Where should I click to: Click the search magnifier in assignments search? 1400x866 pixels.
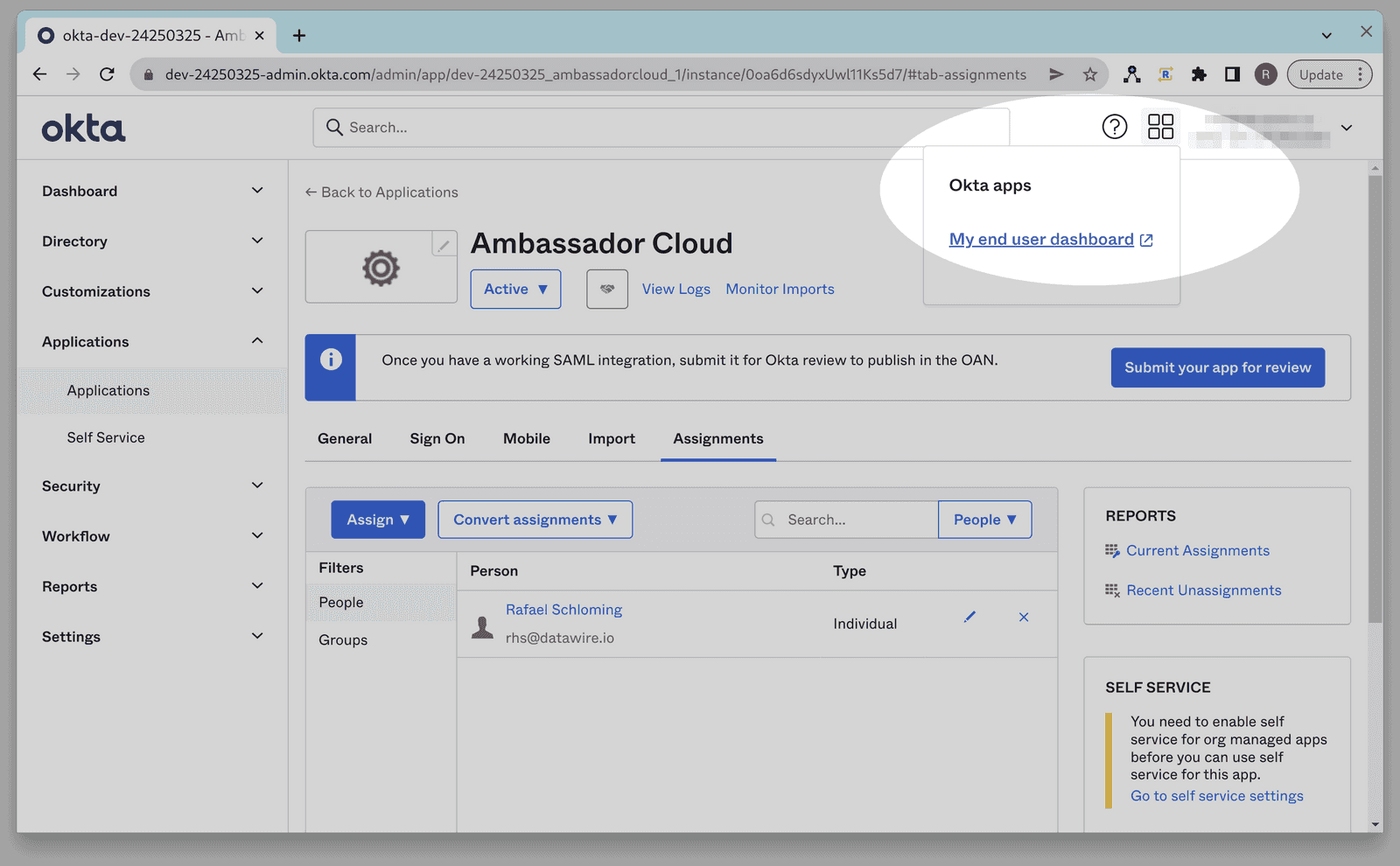pyautogui.click(x=768, y=520)
